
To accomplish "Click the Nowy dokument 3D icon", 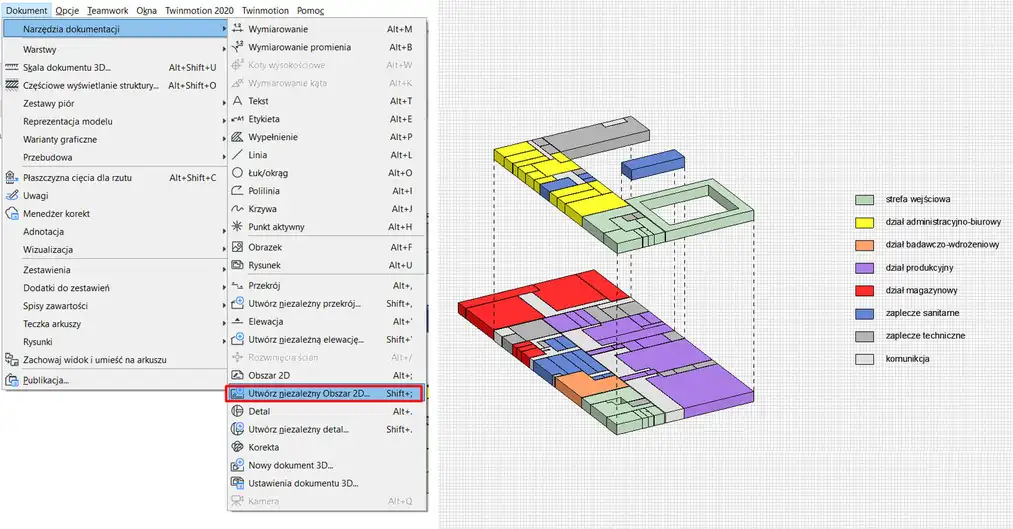I will click(237, 465).
